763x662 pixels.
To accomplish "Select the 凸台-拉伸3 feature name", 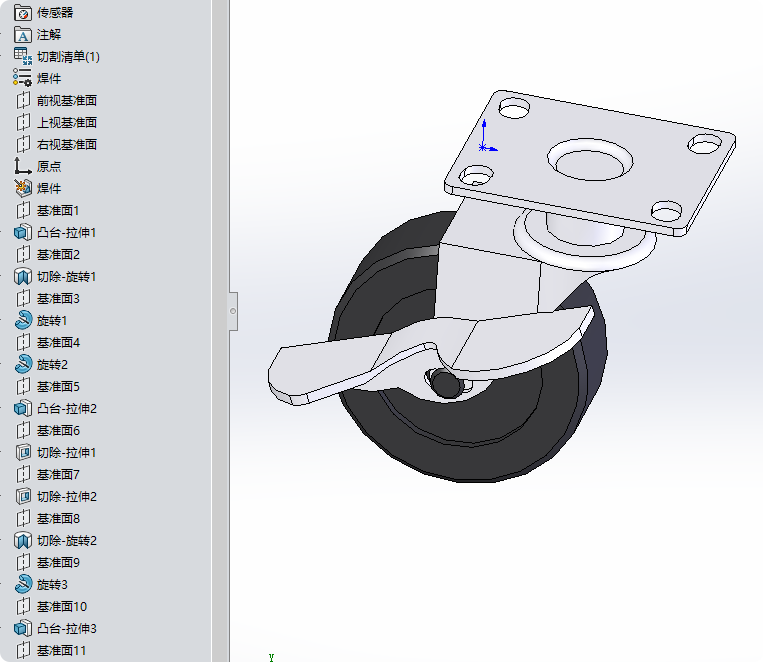I will pyautogui.click(x=67, y=628).
